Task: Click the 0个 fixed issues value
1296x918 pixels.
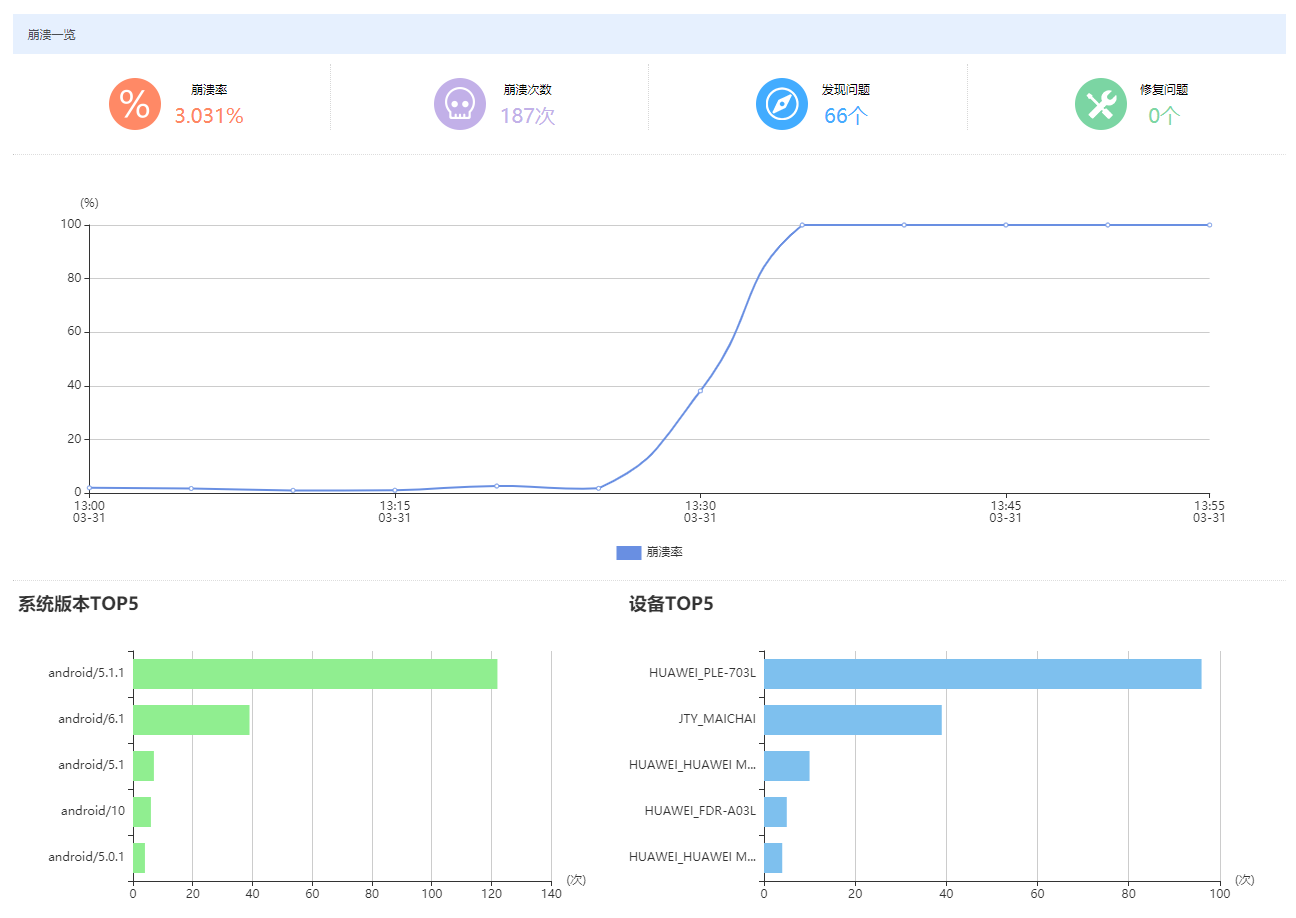Action: 1164,116
